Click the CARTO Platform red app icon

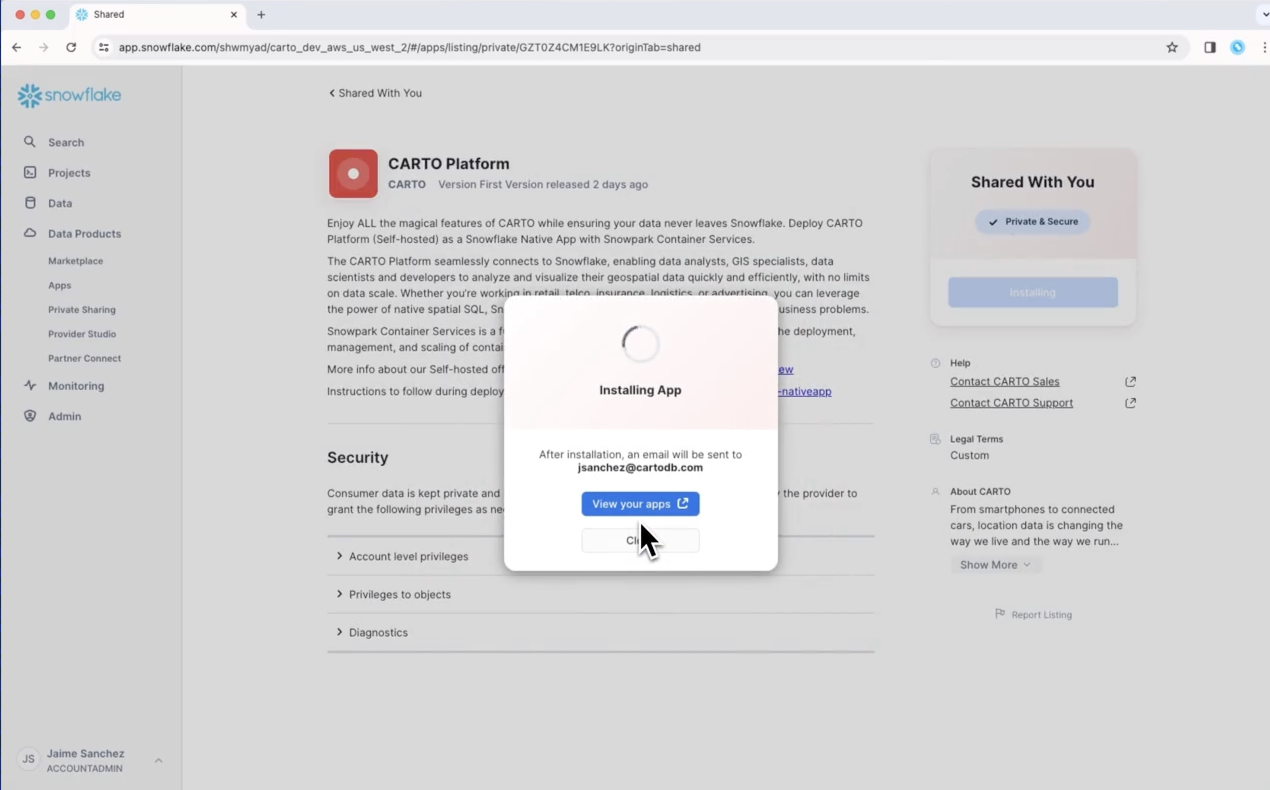pos(353,174)
